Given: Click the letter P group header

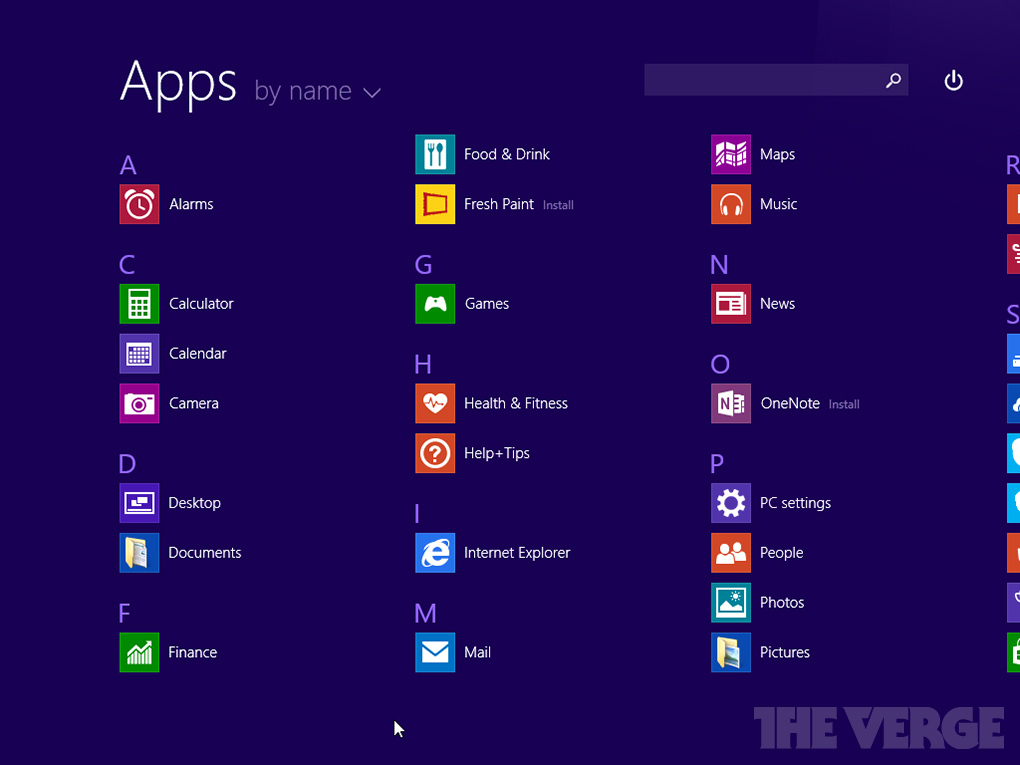Looking at the screenshot, I should pos(717,464).
